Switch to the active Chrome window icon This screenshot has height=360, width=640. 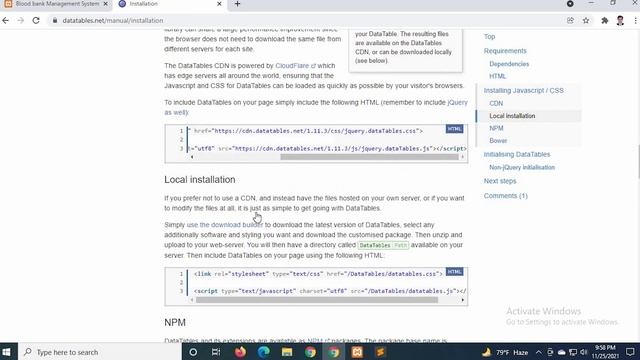[x=333, y=352]
